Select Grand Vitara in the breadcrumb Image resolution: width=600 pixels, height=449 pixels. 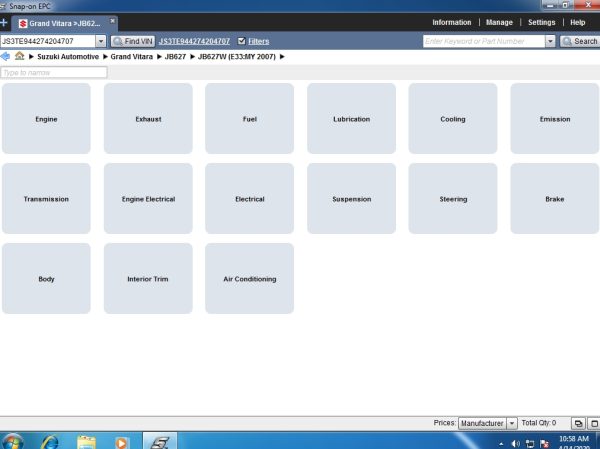131,57
